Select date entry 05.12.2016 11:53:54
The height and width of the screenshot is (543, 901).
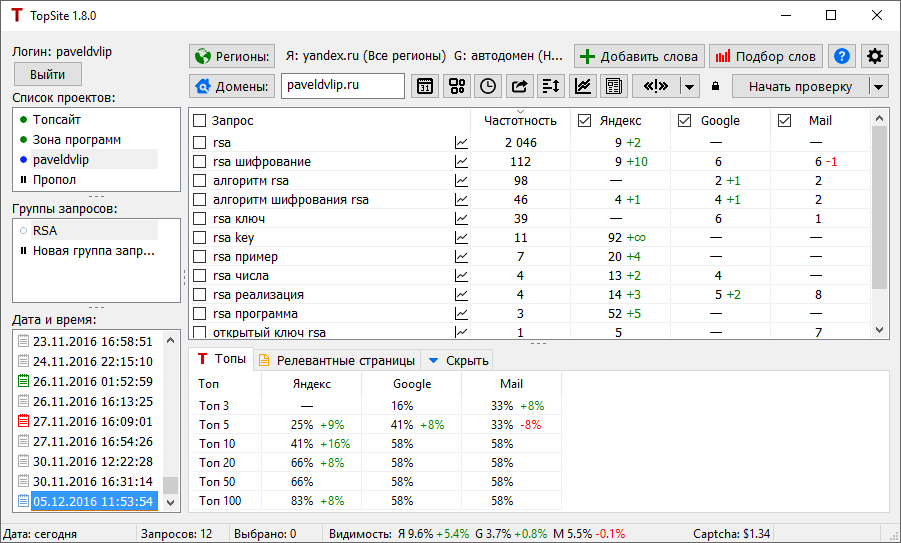click(93, 501)
